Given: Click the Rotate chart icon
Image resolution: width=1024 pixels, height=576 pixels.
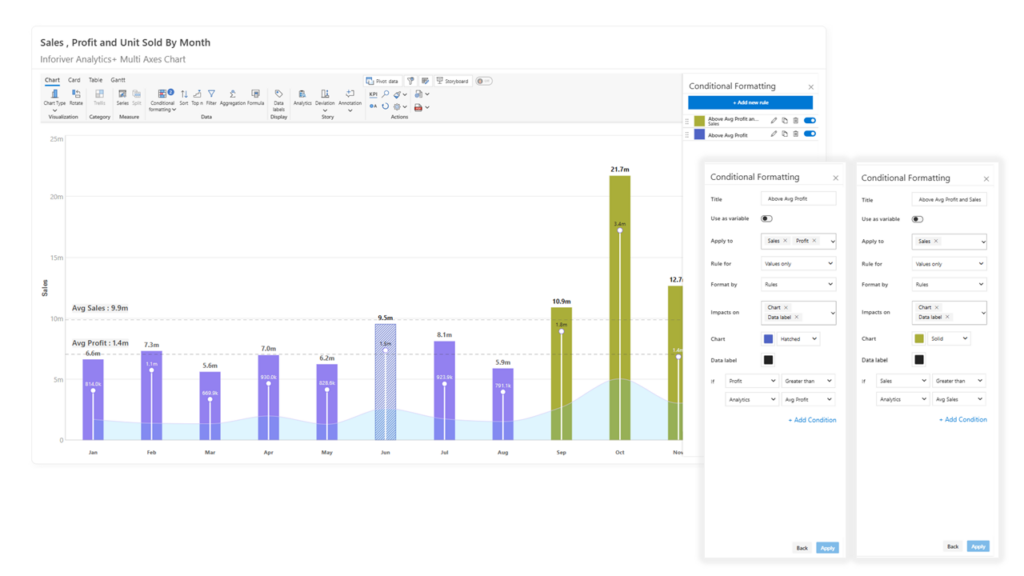Looking at the screenshot, I should coord(76,94).
